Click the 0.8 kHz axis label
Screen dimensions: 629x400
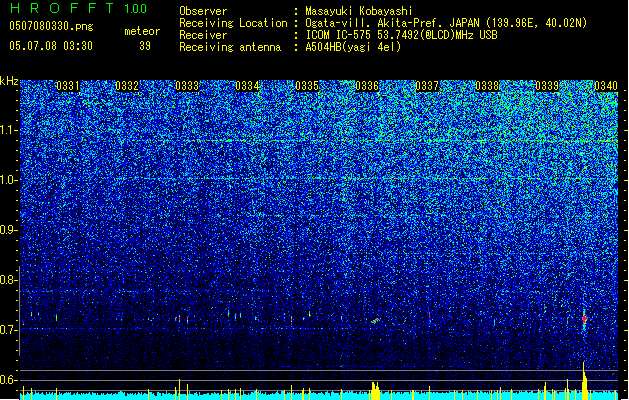click(9, 280)
